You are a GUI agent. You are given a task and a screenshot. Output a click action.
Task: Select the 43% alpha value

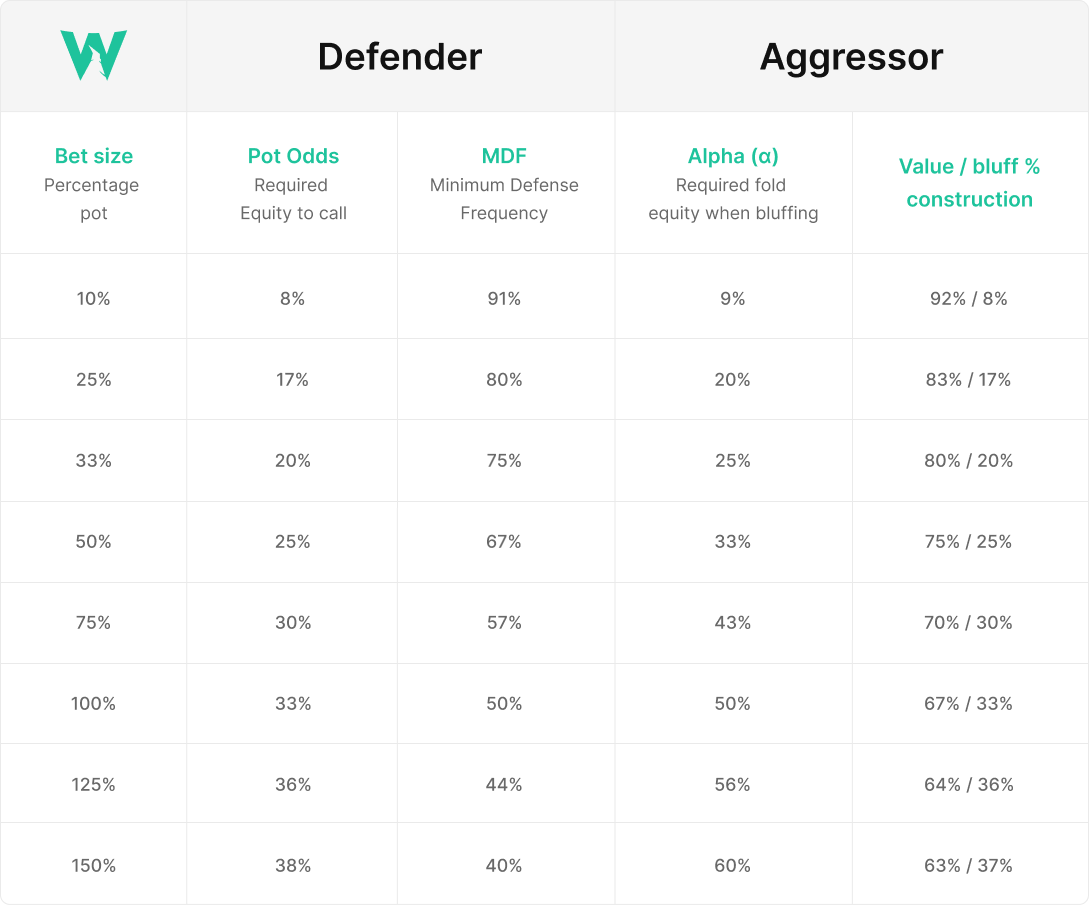pyautogui.click(x=733, y=623)
